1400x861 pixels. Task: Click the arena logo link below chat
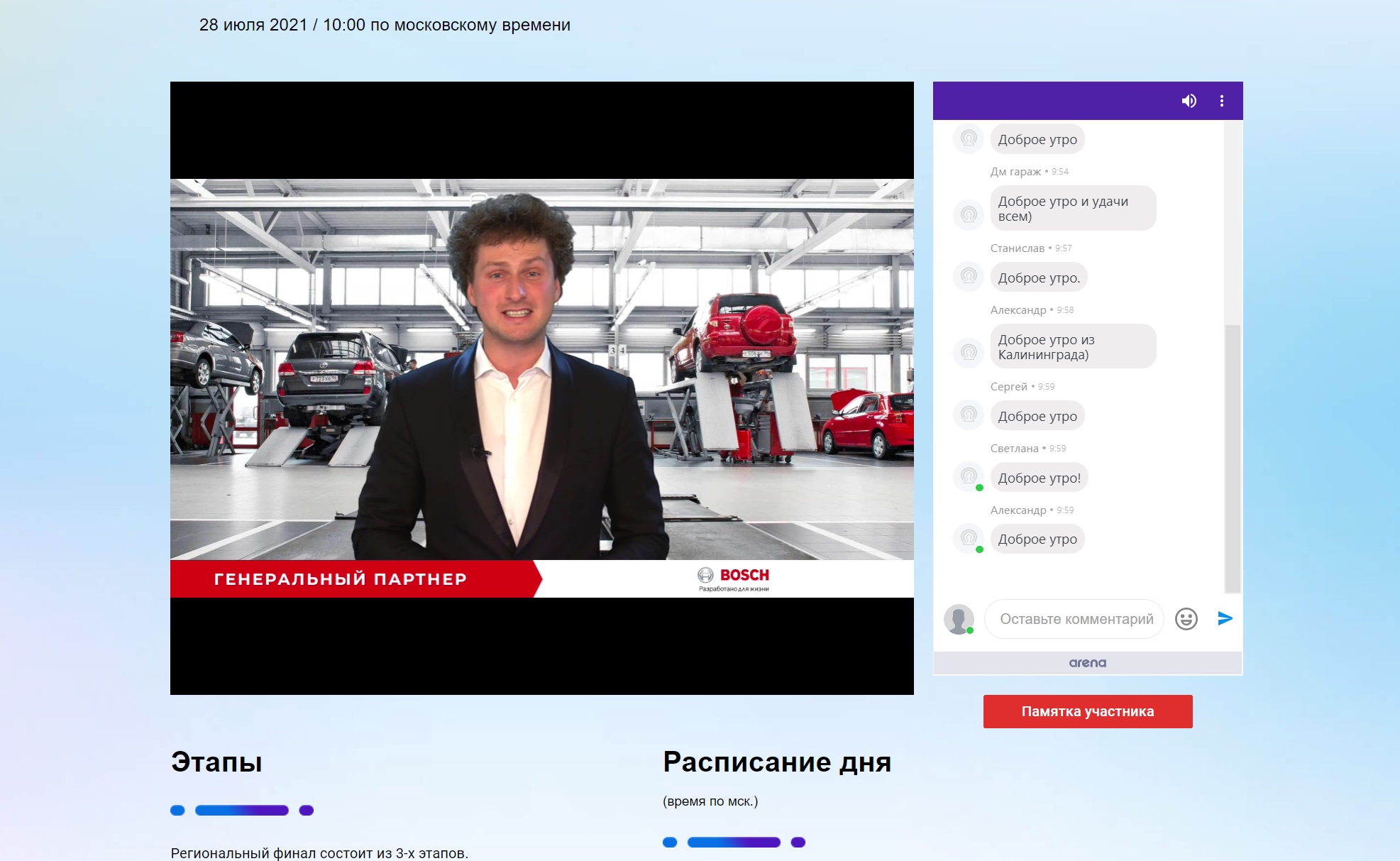point(1088,663)
